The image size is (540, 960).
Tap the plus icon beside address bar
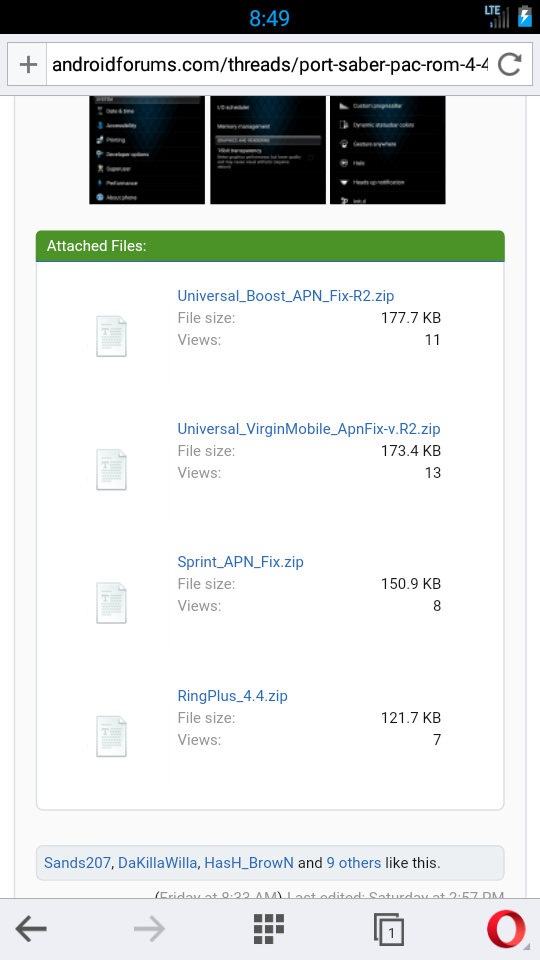28,64
